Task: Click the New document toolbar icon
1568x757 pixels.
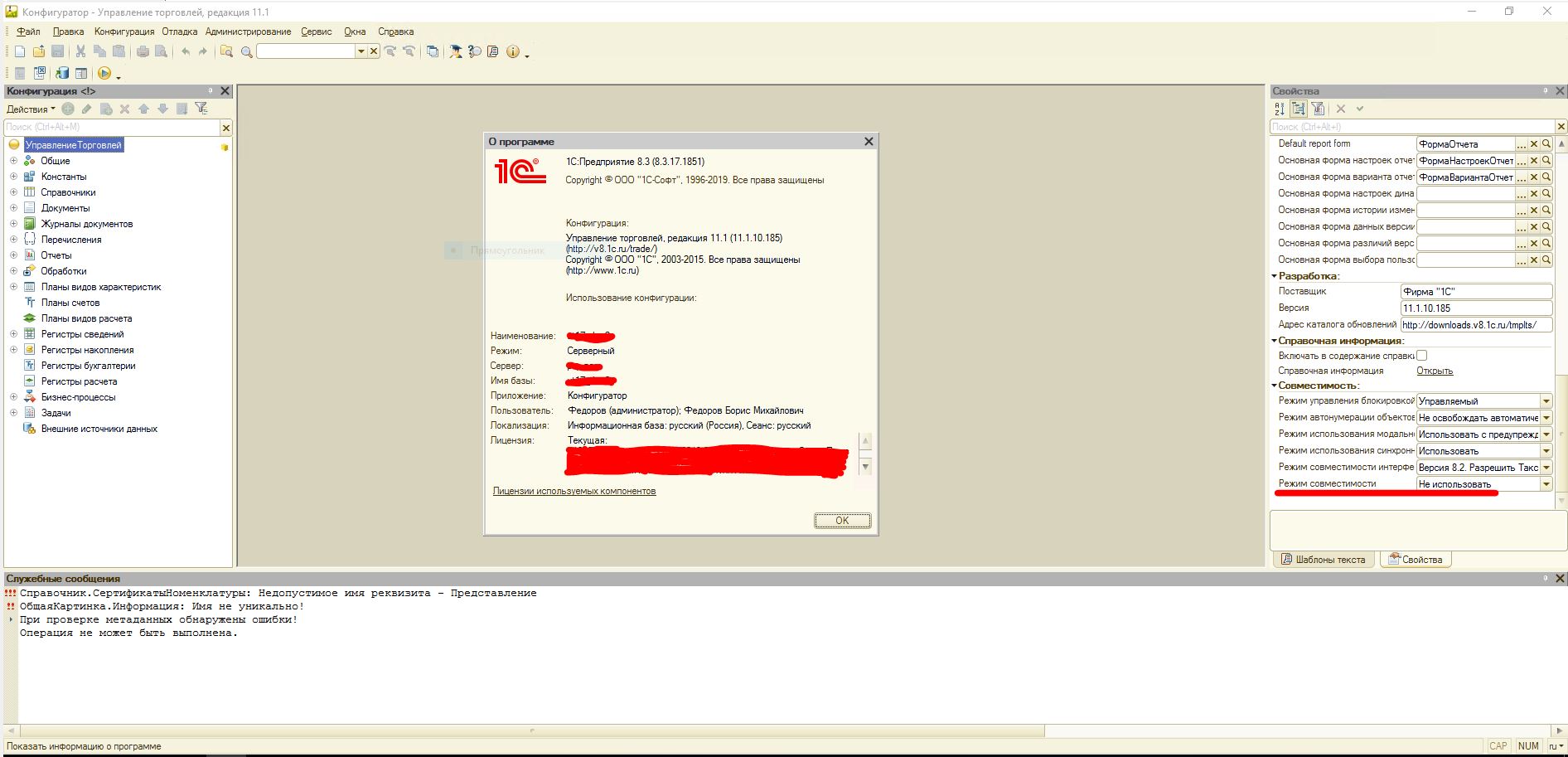Action: pyautogui.click(x=20, y=51)
